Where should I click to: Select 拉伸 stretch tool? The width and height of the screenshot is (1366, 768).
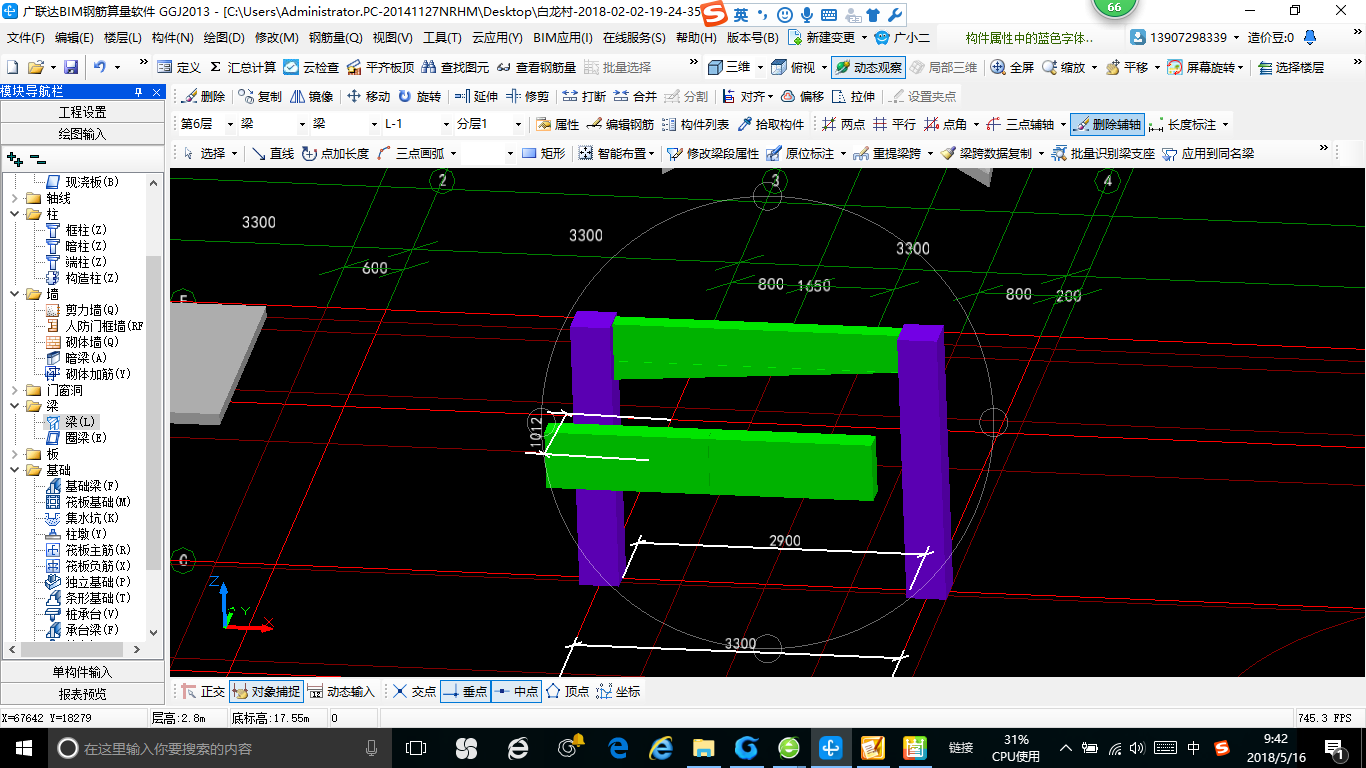tap(853, 96)
